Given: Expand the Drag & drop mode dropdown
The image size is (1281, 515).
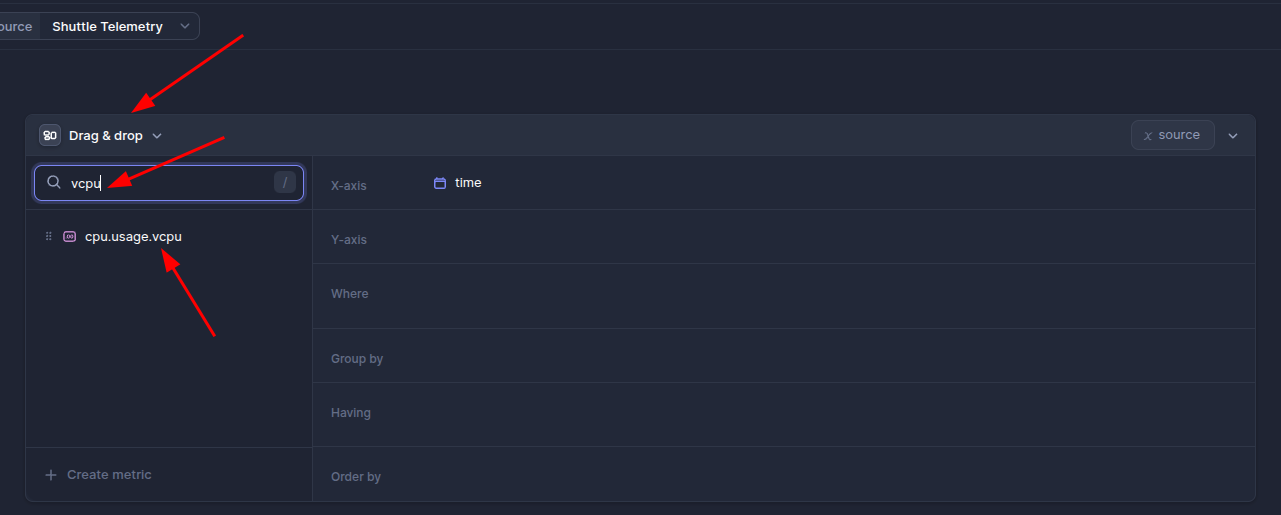Looking at the screenshot, I should click(157, 136).
